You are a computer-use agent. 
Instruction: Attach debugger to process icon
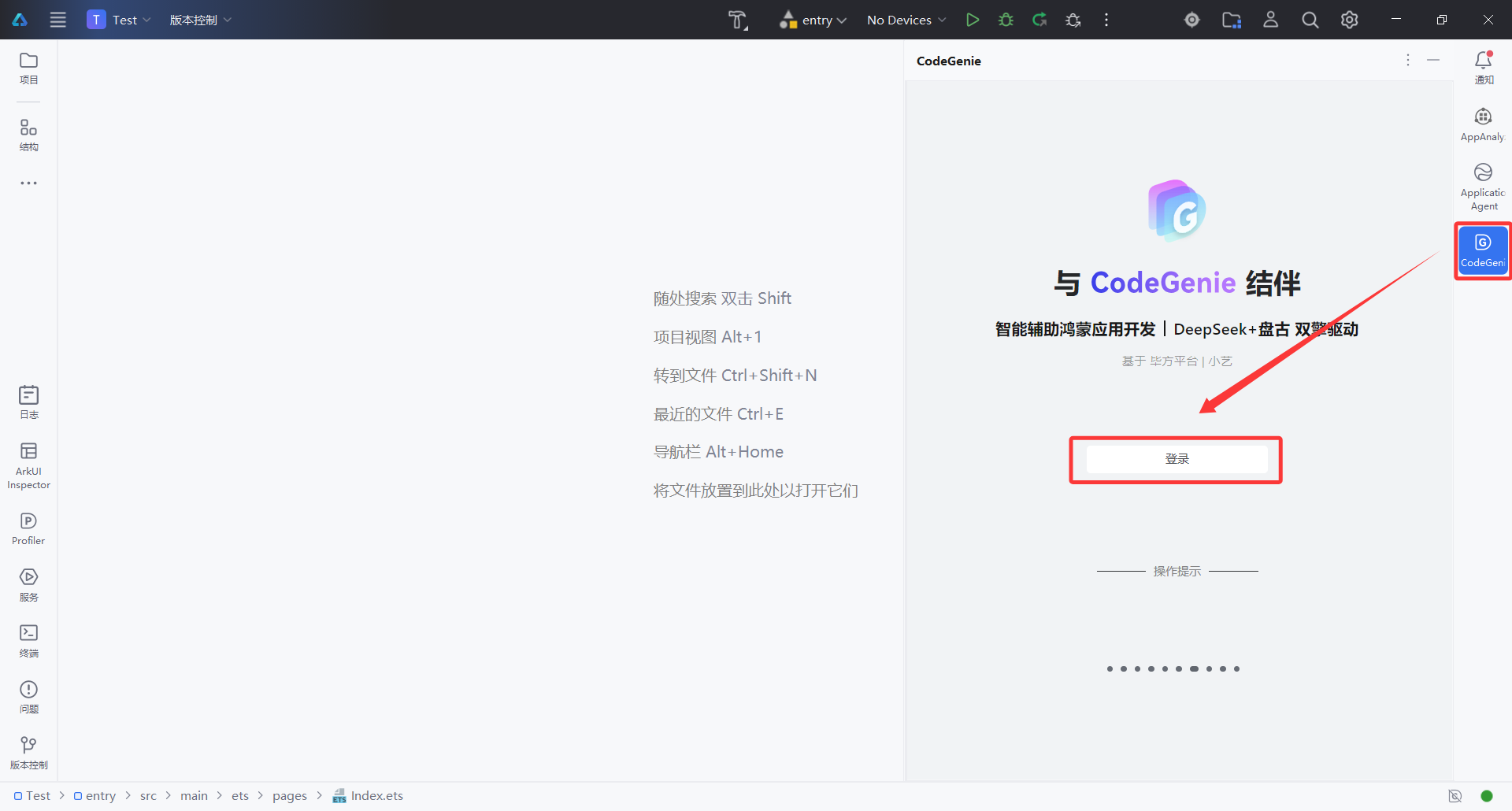coord(1073,20)
